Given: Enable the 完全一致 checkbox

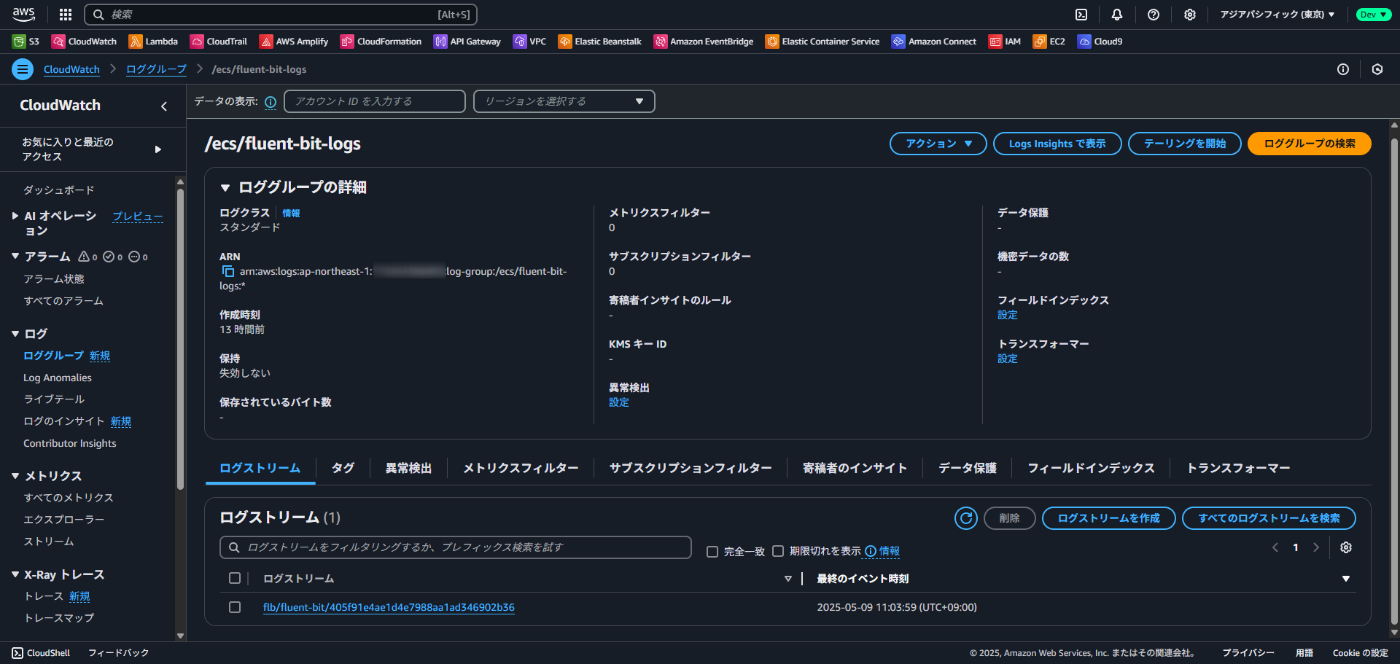Looking at the screenshot, I should click(712, 551).
